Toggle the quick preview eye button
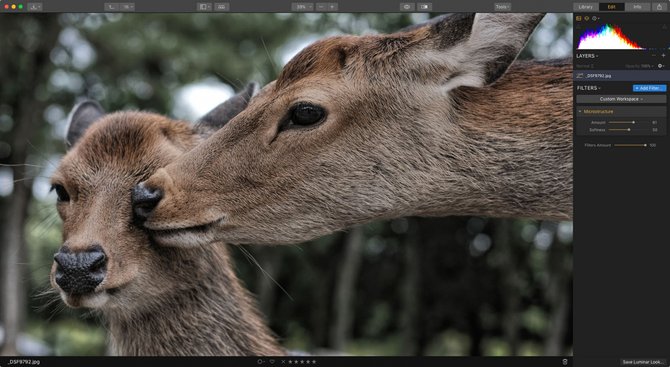The image size is (670, 367). pyautogui.click(x=407, y=7)
